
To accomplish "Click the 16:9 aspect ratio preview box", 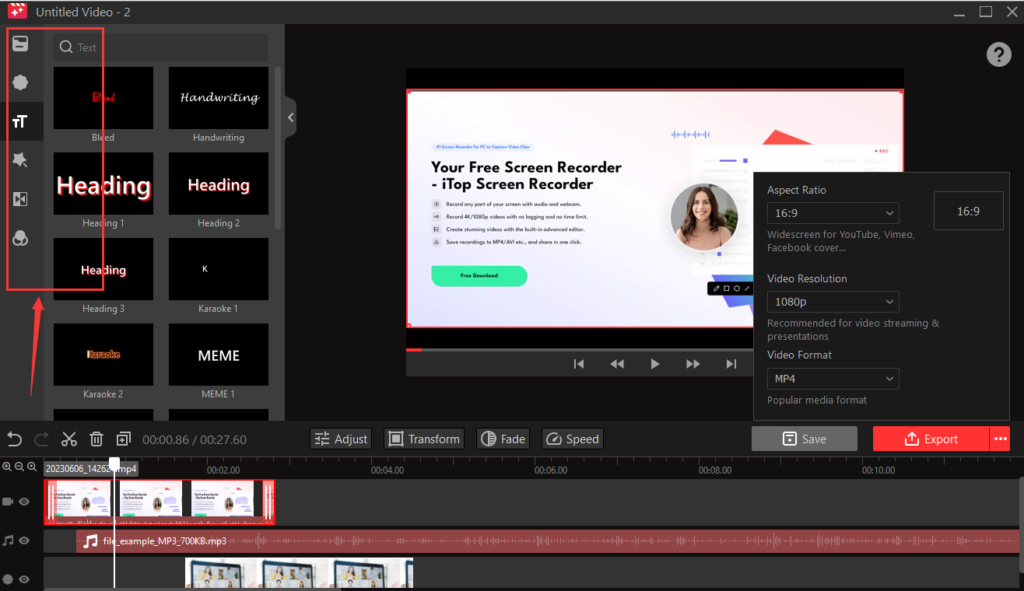I will click(x=968, y=211).
